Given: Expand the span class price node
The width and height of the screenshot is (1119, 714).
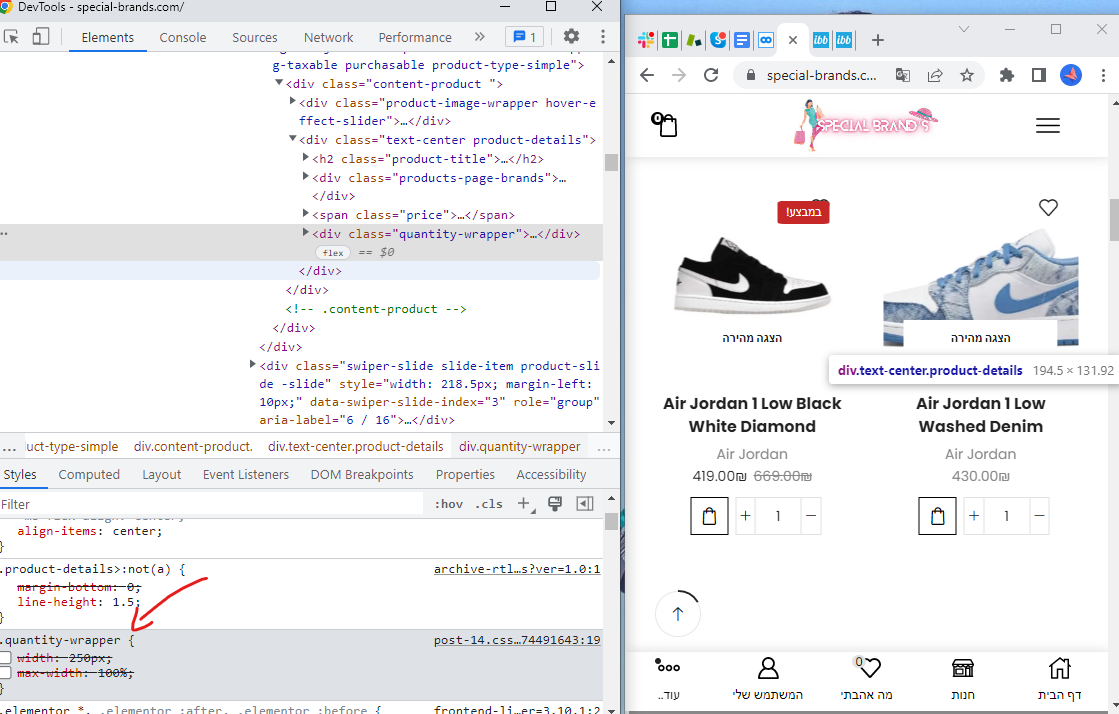Looking at the screenshot, I should click(x=305, y=213).
